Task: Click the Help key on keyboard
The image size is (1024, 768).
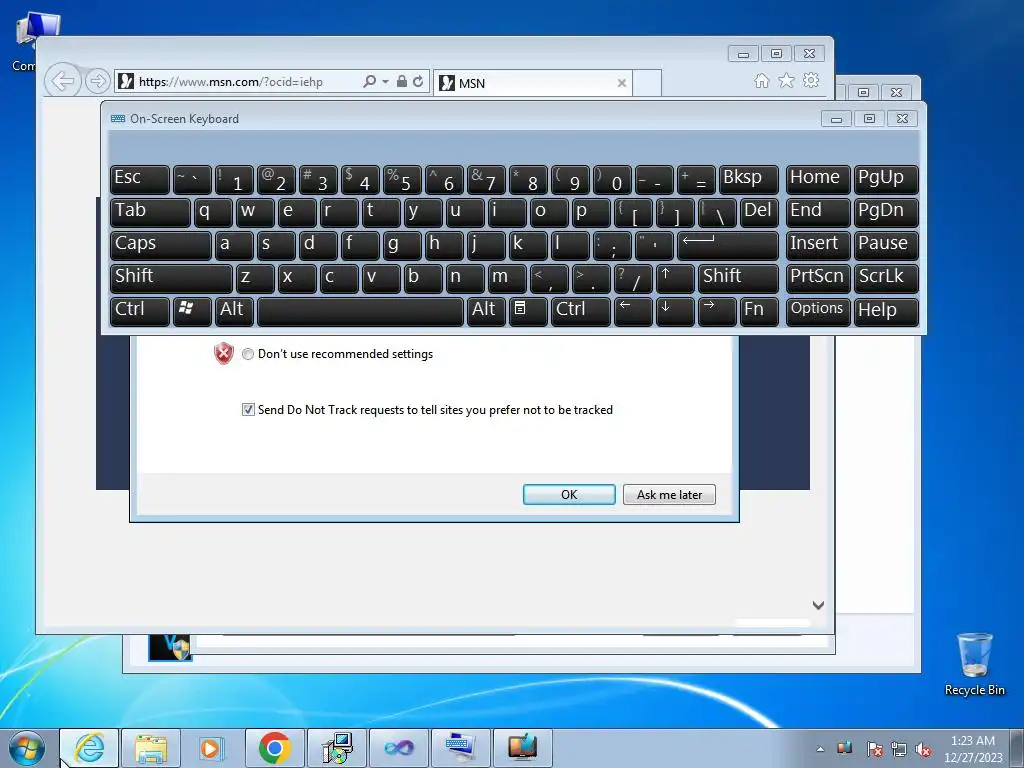Action: point(886,311)
